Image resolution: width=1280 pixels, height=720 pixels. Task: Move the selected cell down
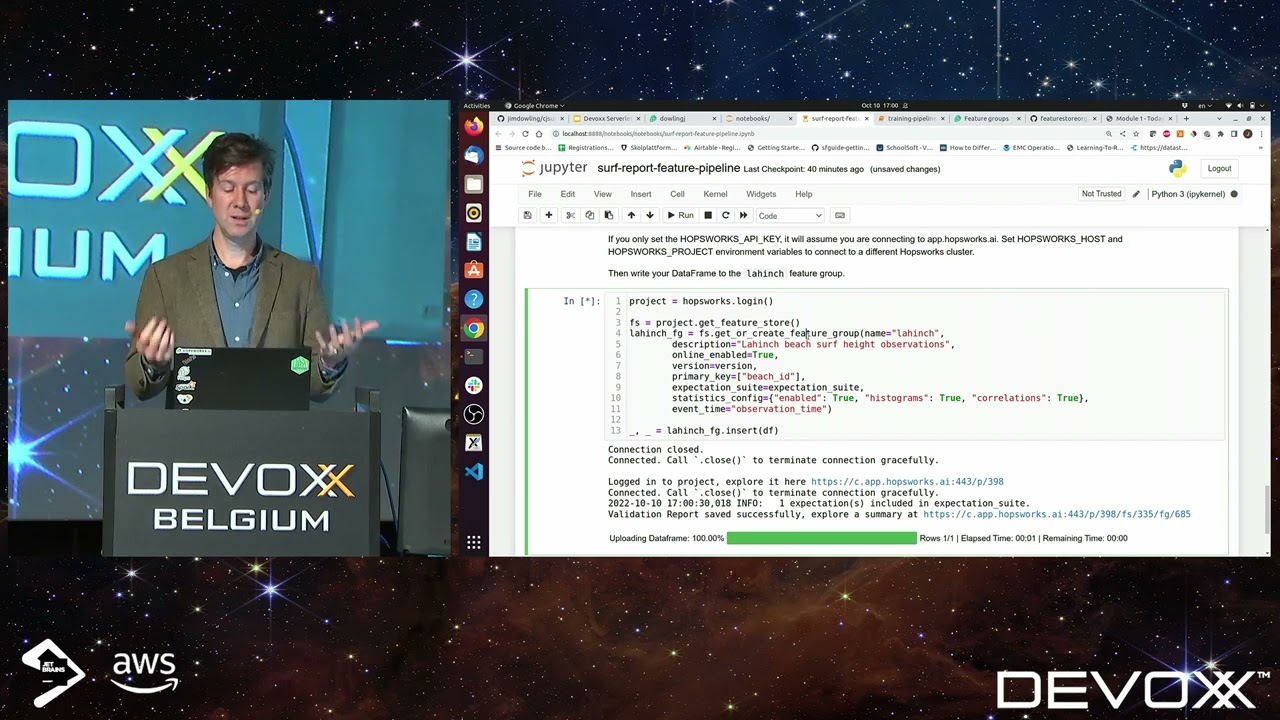(650, 215)
